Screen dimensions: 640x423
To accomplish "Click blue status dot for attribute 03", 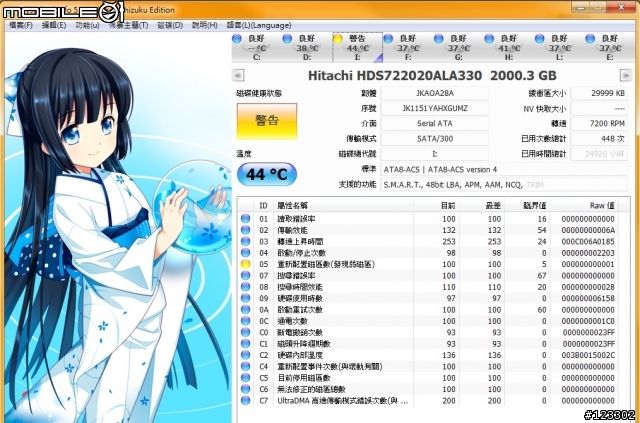I will click(245, 242).
